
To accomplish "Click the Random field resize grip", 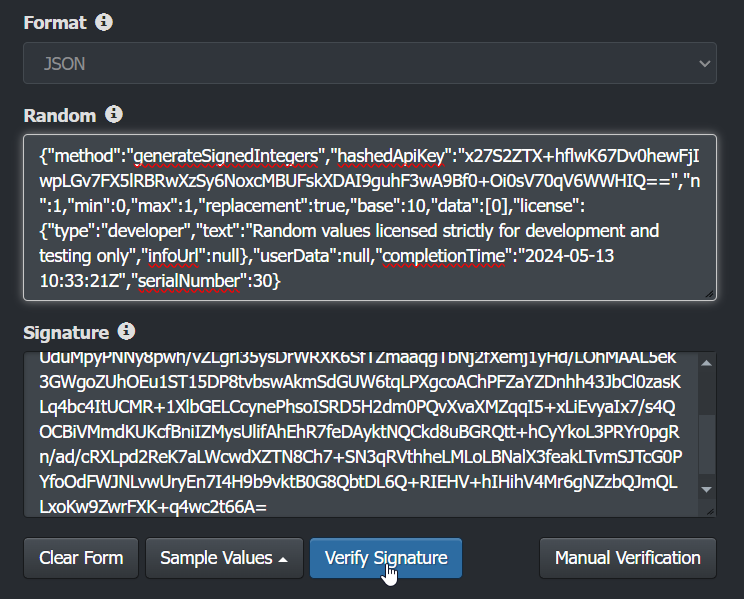I will tap(710, 294).
